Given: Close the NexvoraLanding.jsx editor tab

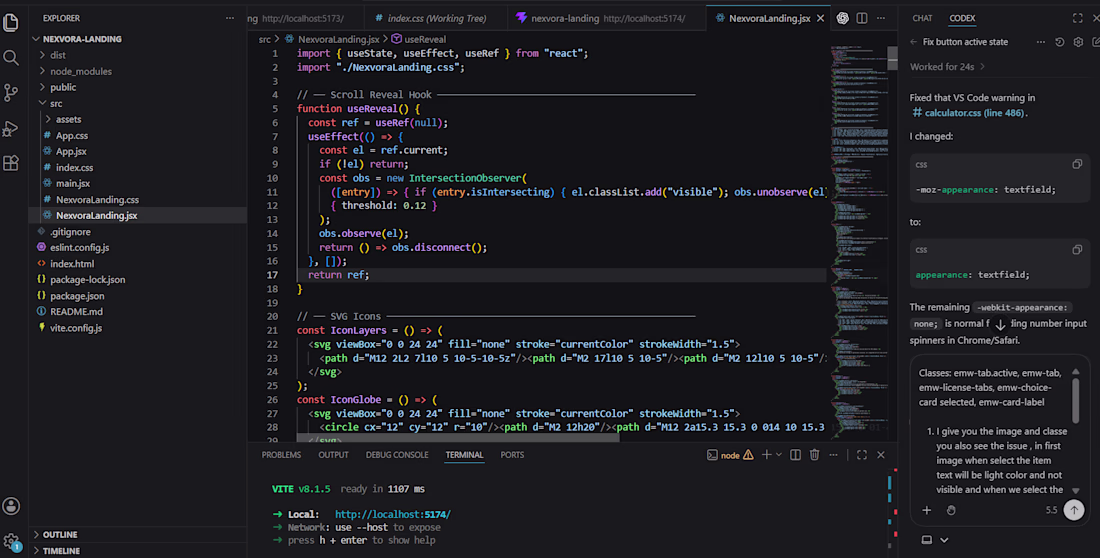Looking at the screenshot, I should coord(820,18).
